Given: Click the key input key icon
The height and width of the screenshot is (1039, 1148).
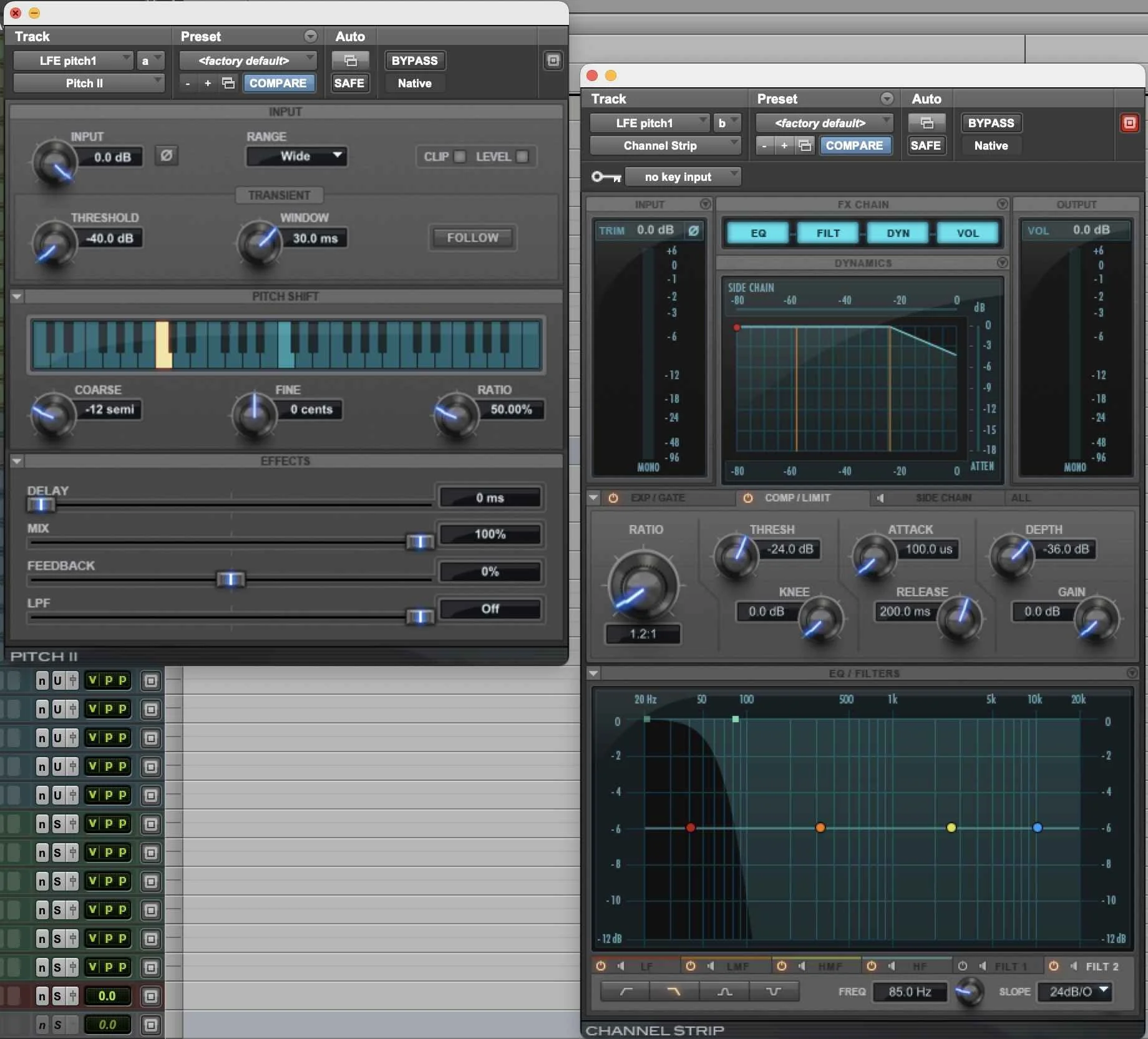Looking at the screenshot, I should coord(606,177).
